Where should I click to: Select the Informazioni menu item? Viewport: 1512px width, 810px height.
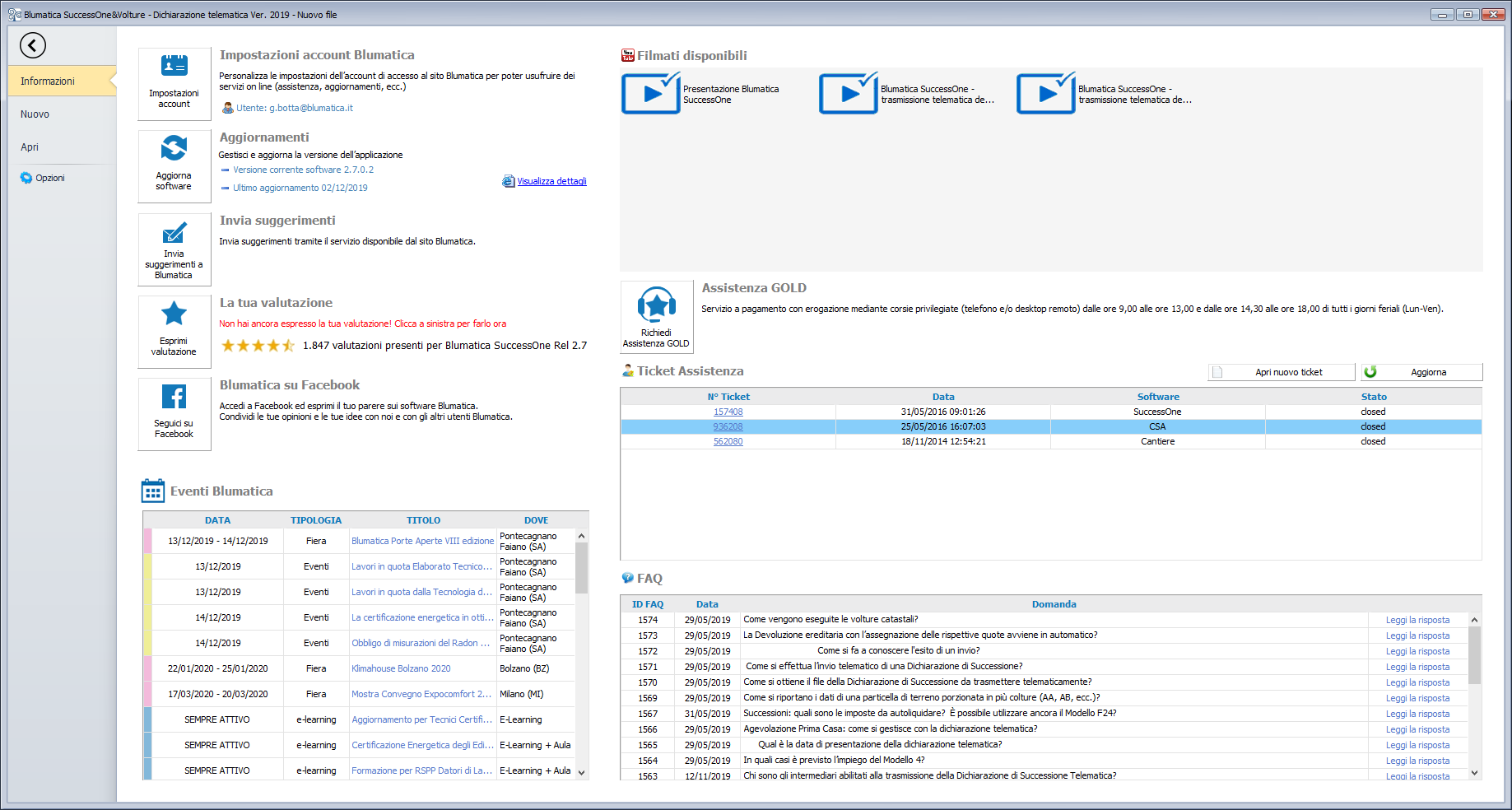48,81
